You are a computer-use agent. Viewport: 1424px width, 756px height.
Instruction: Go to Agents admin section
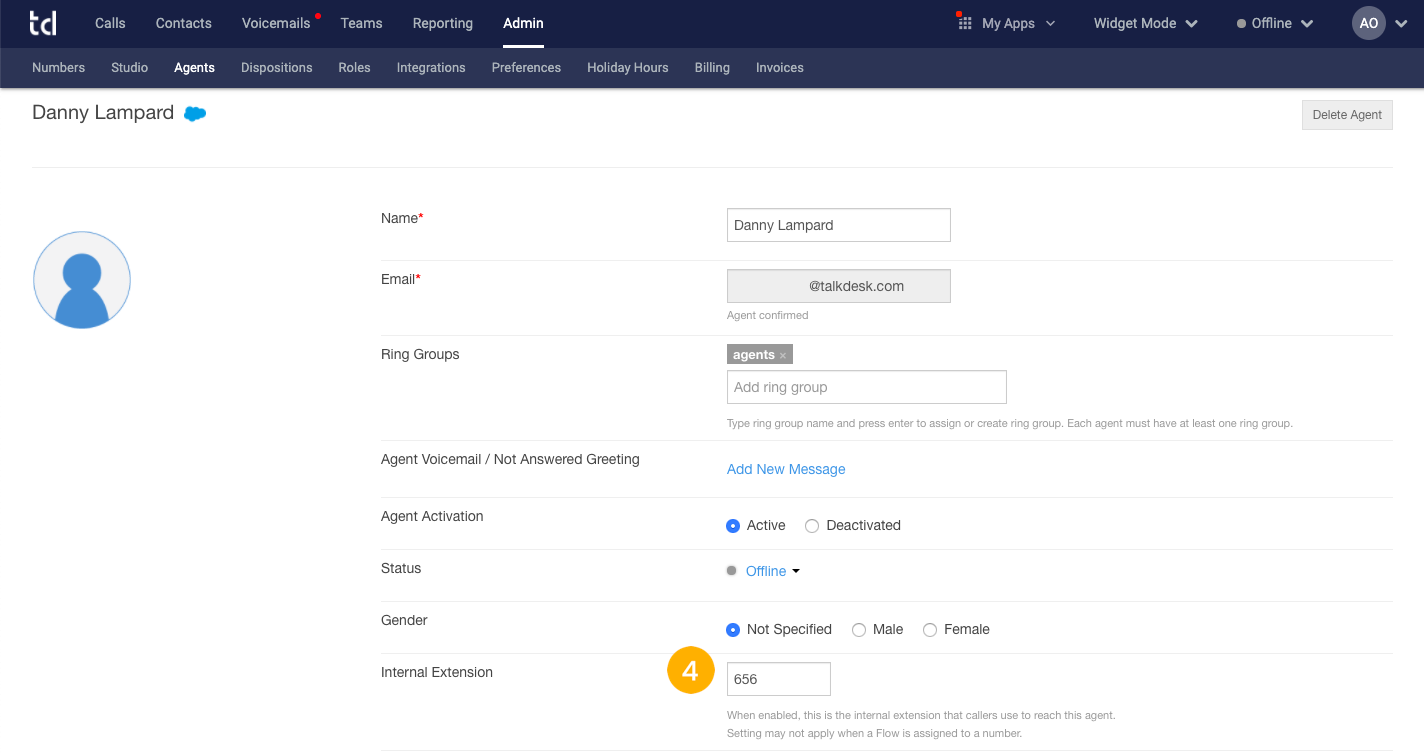tap(194, 68)
